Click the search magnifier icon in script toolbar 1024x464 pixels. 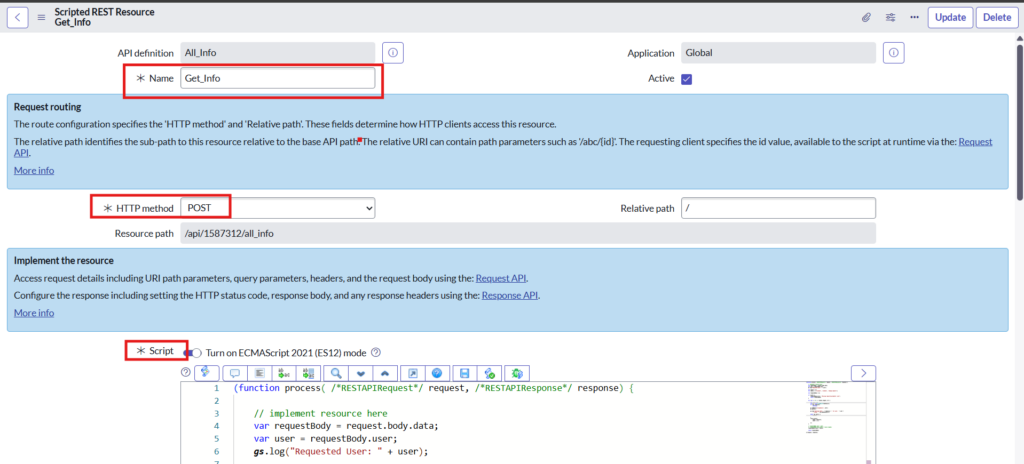336,373
